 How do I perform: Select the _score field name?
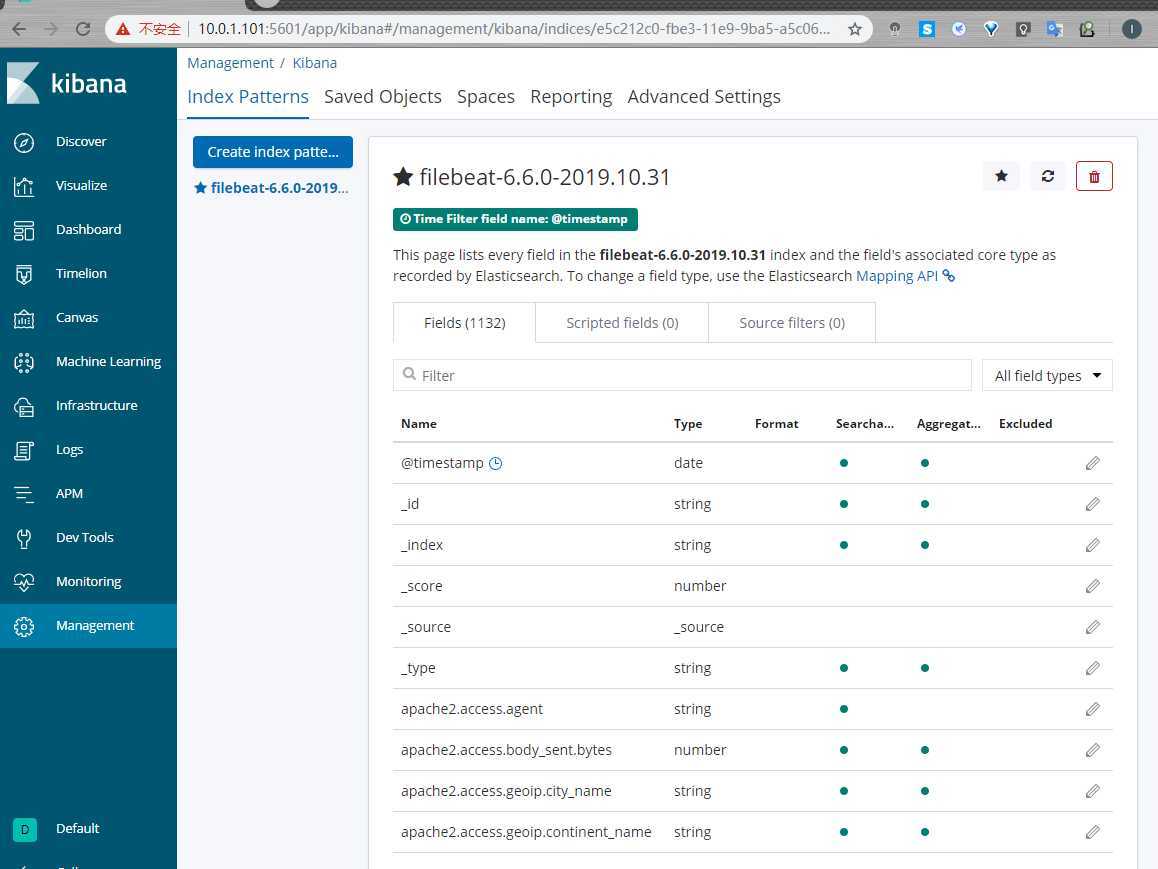tap(422, 586)
